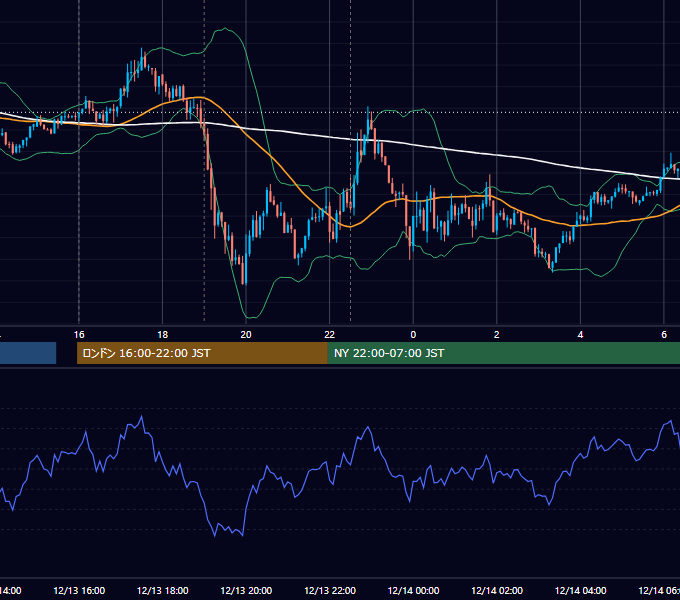Viewport: 680px width, 600px height.
Task: Click the hour label 4 on the time axis
Action: (580, 335)
